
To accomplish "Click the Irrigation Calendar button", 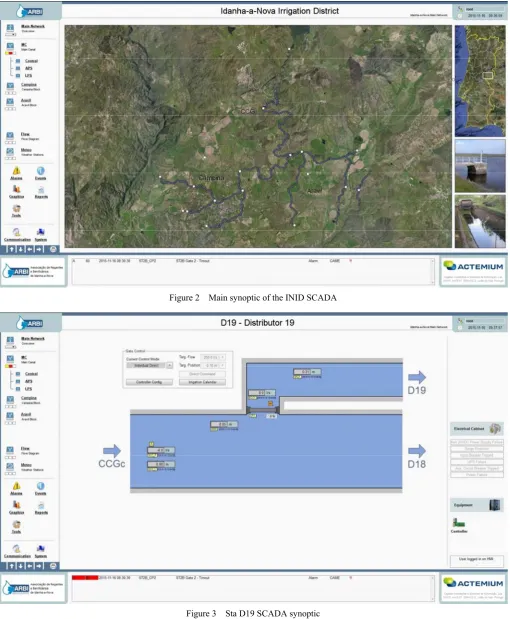I will [x=202, y=382].
